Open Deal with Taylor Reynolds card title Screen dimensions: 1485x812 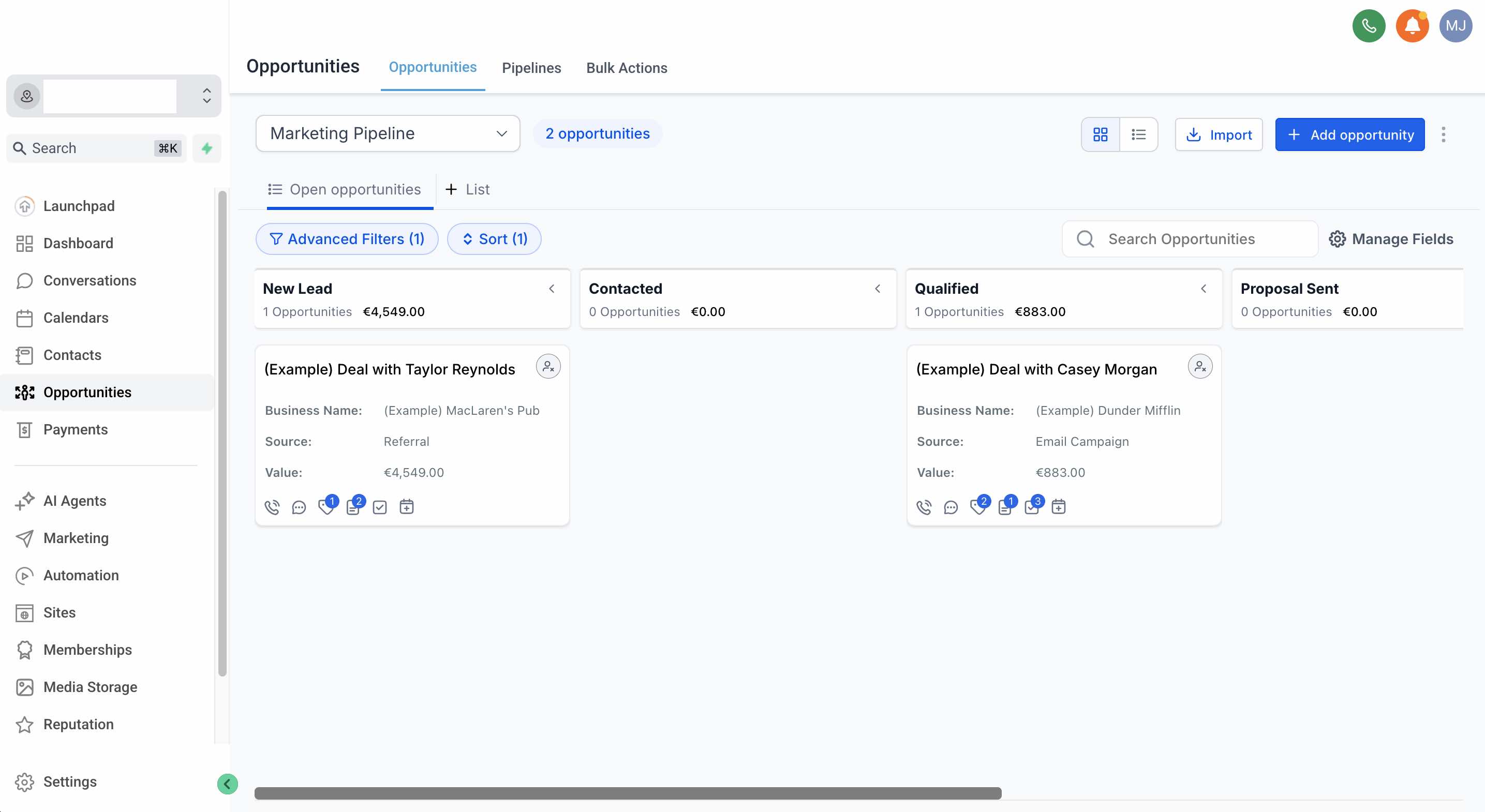tap(390, 369)
